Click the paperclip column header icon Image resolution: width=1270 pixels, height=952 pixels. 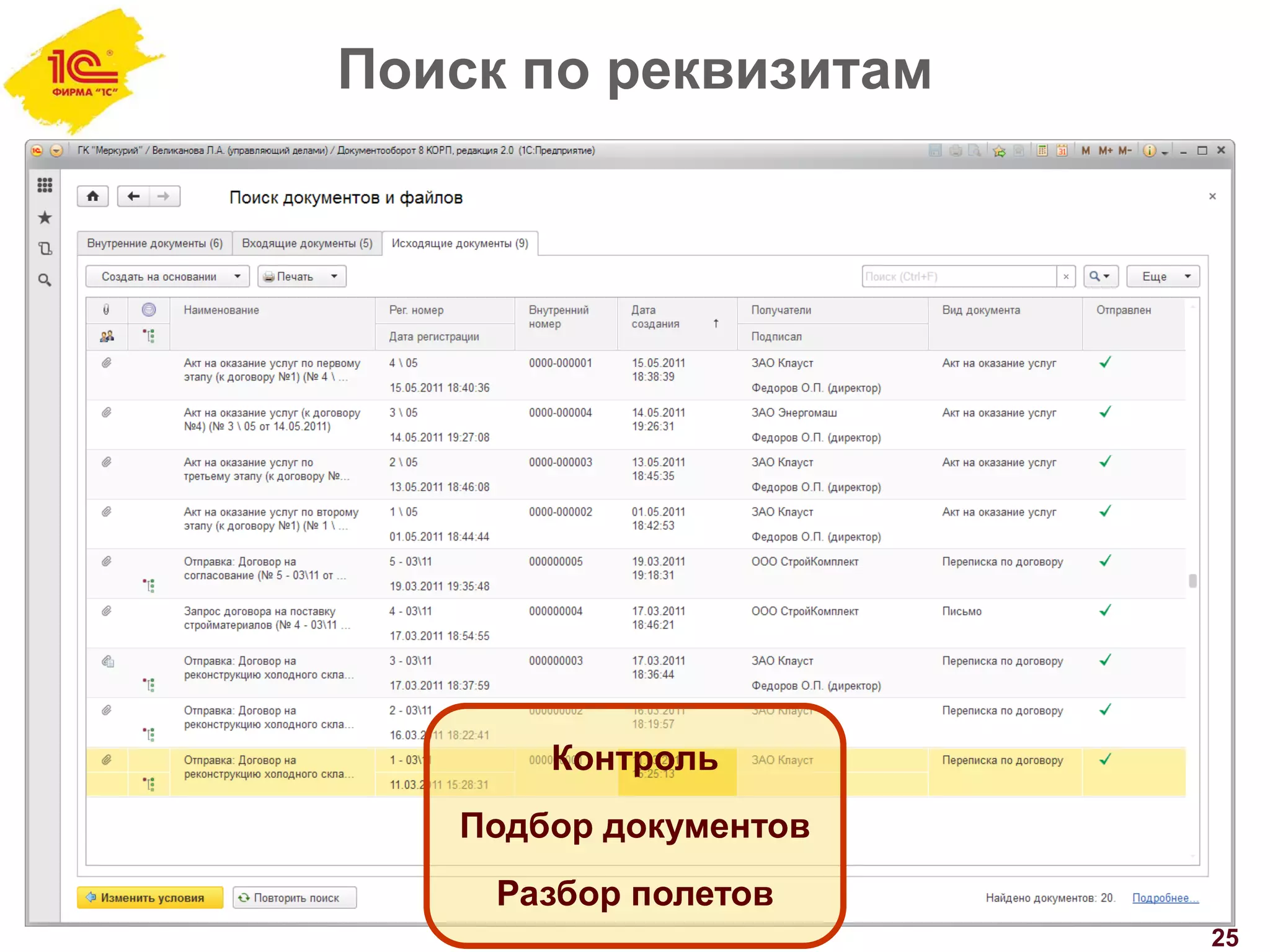[106, 309]
